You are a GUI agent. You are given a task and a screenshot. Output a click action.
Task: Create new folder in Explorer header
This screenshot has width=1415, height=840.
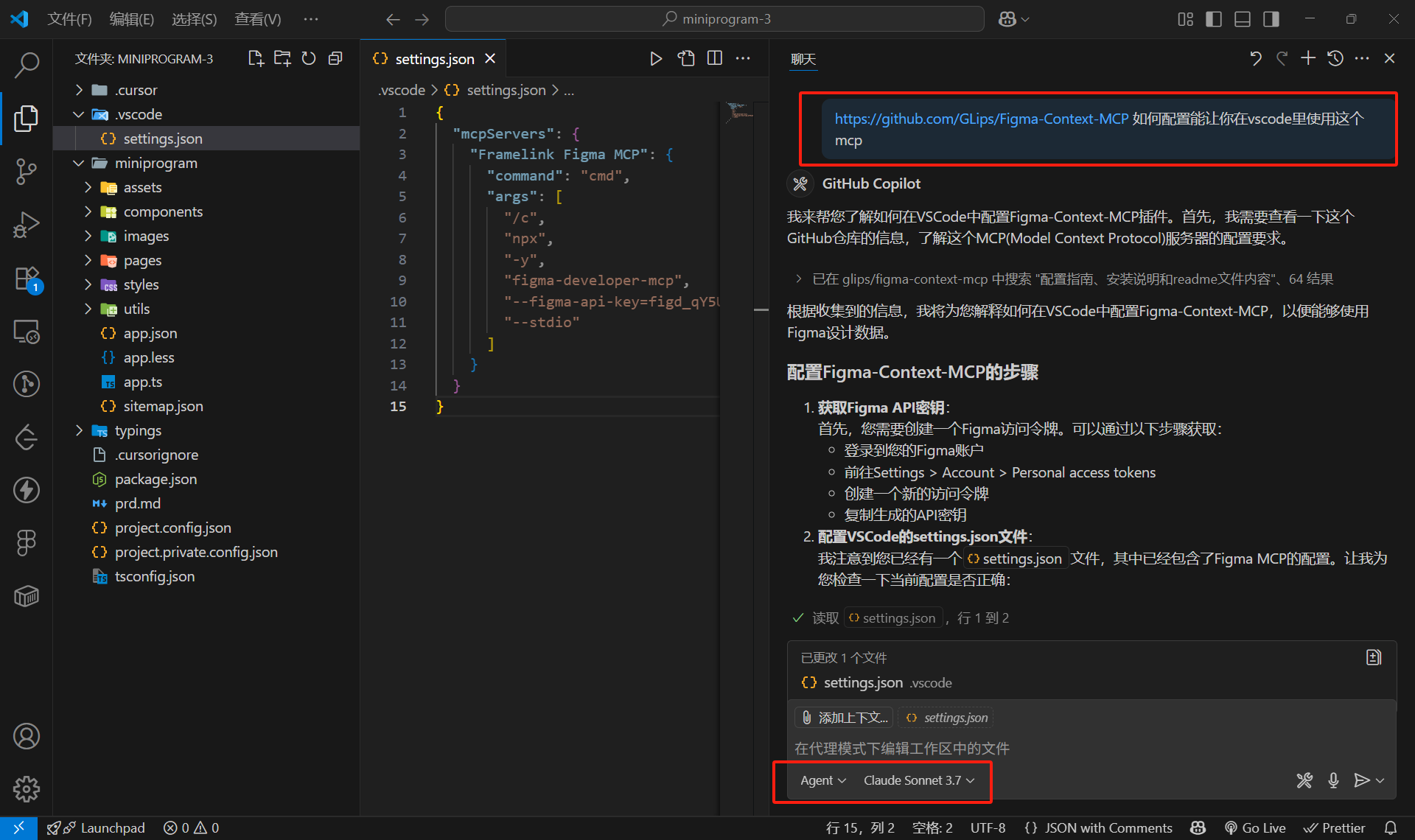[282, 58]
